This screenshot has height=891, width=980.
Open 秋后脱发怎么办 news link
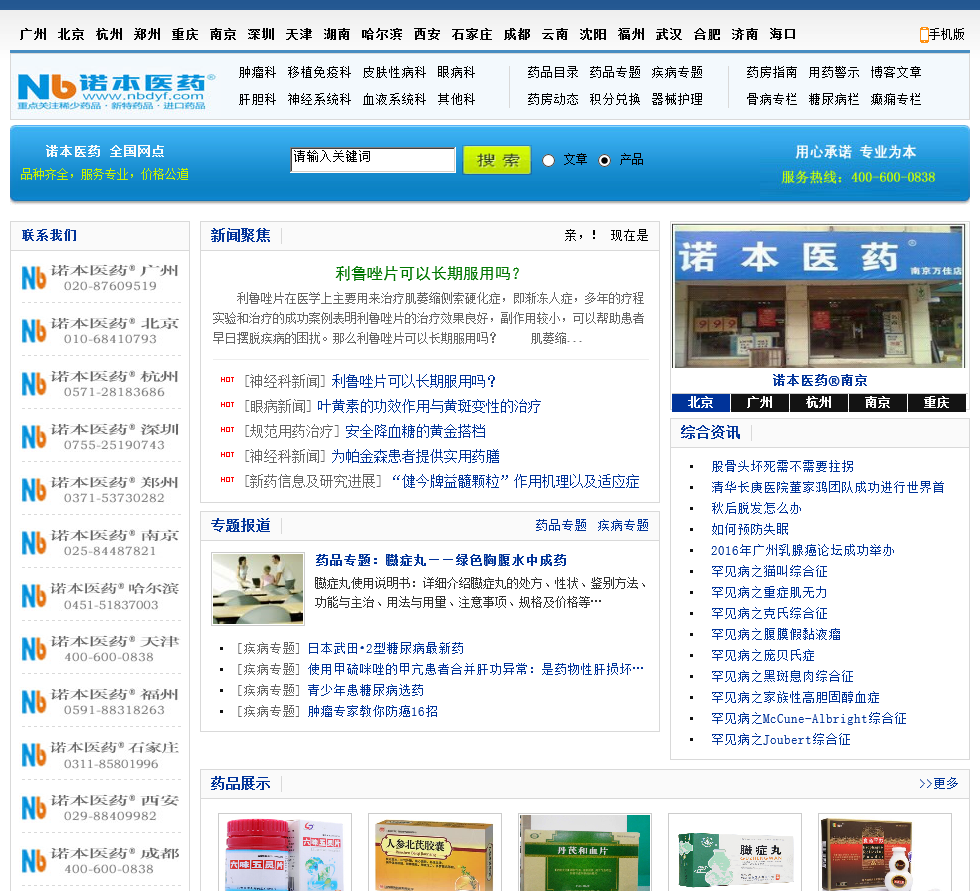[756, 509]
